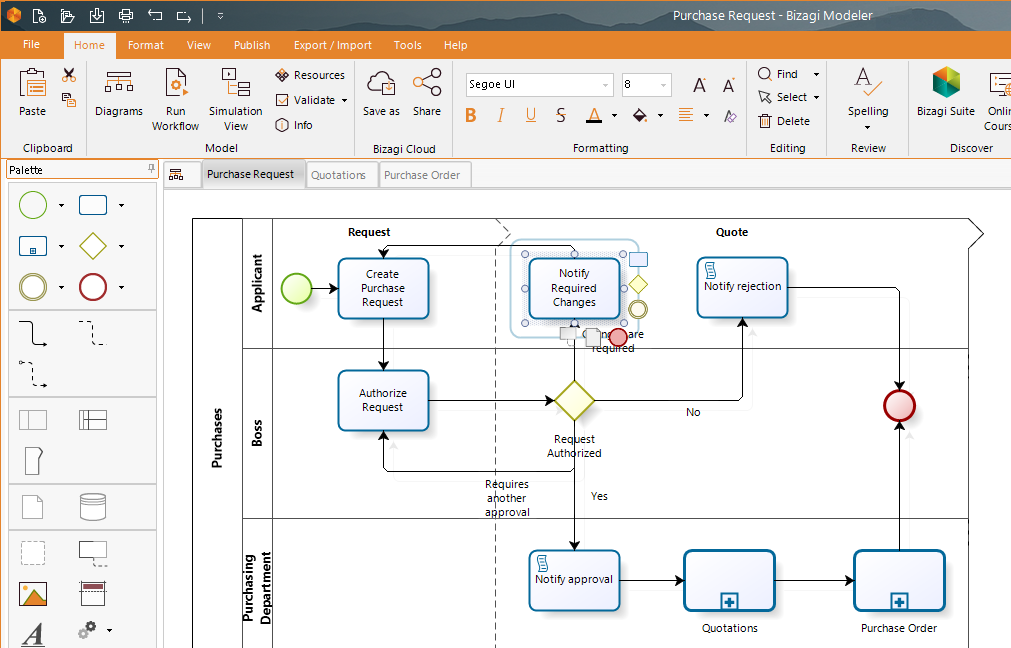The image size is (1011, 648).
Task: Select the start event circle in Palette
Action: (33, 205)
